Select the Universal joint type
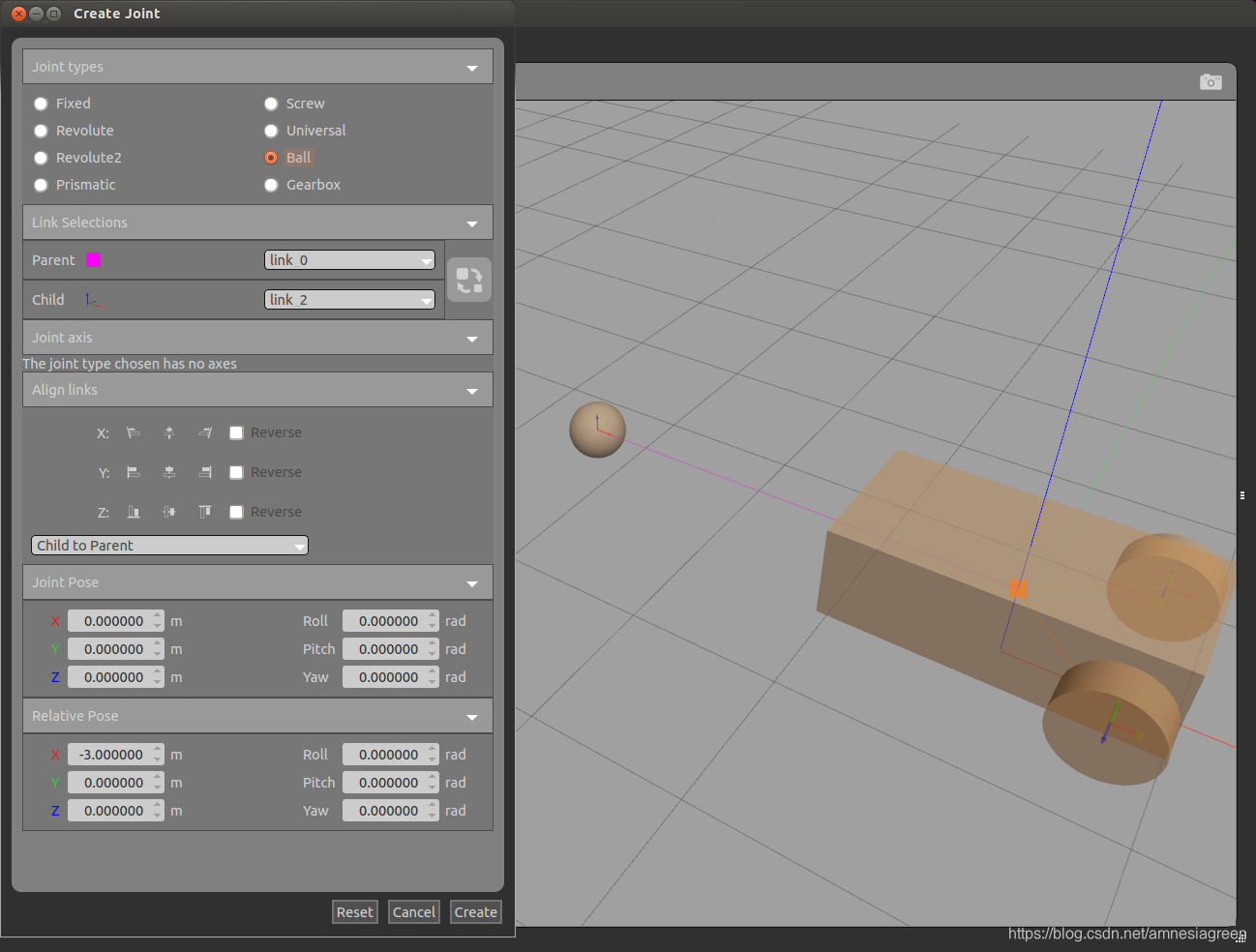The image size is (1256, 952). 271,131
